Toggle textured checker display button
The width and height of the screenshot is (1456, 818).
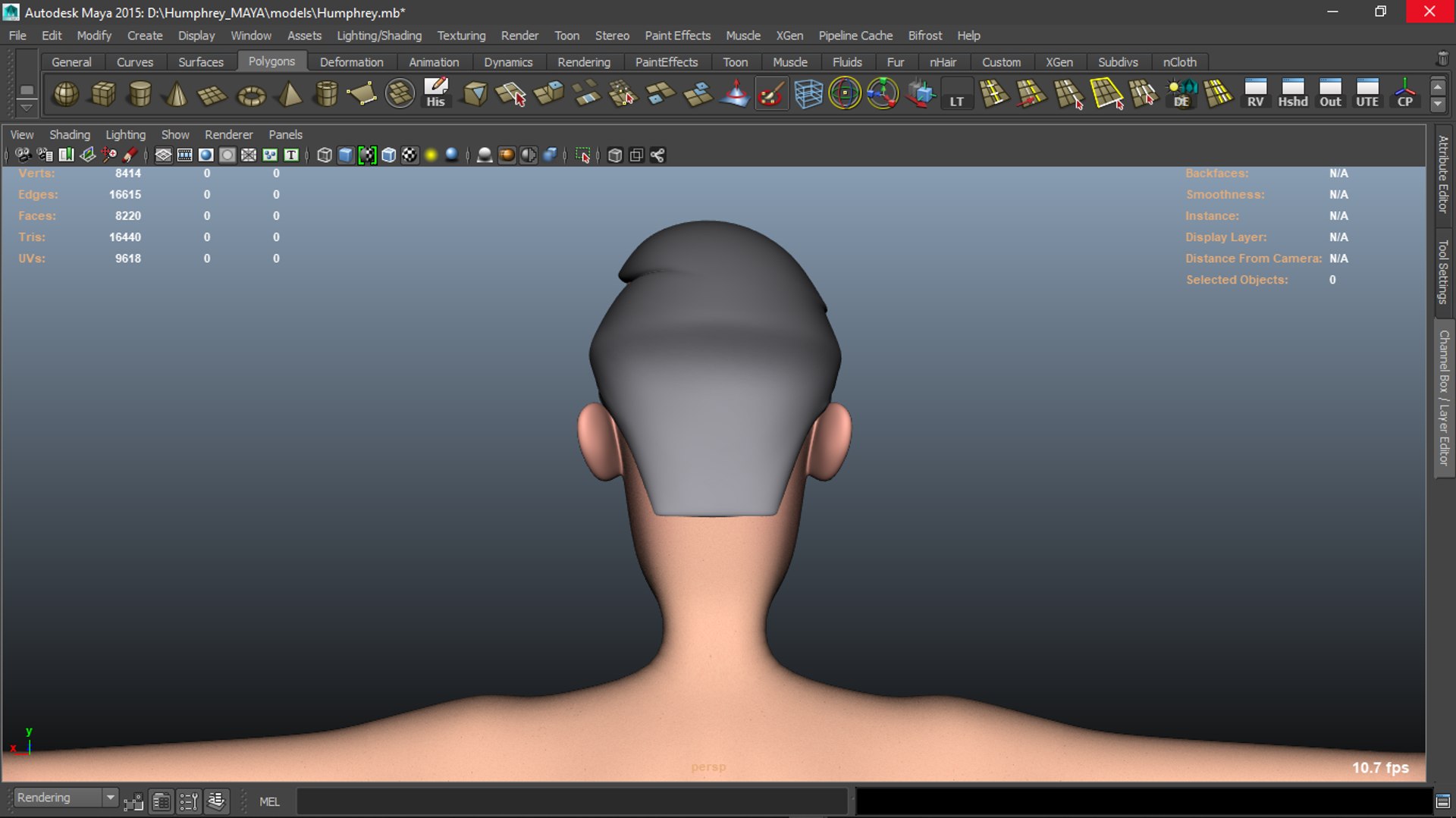click(x=409, y=155)
